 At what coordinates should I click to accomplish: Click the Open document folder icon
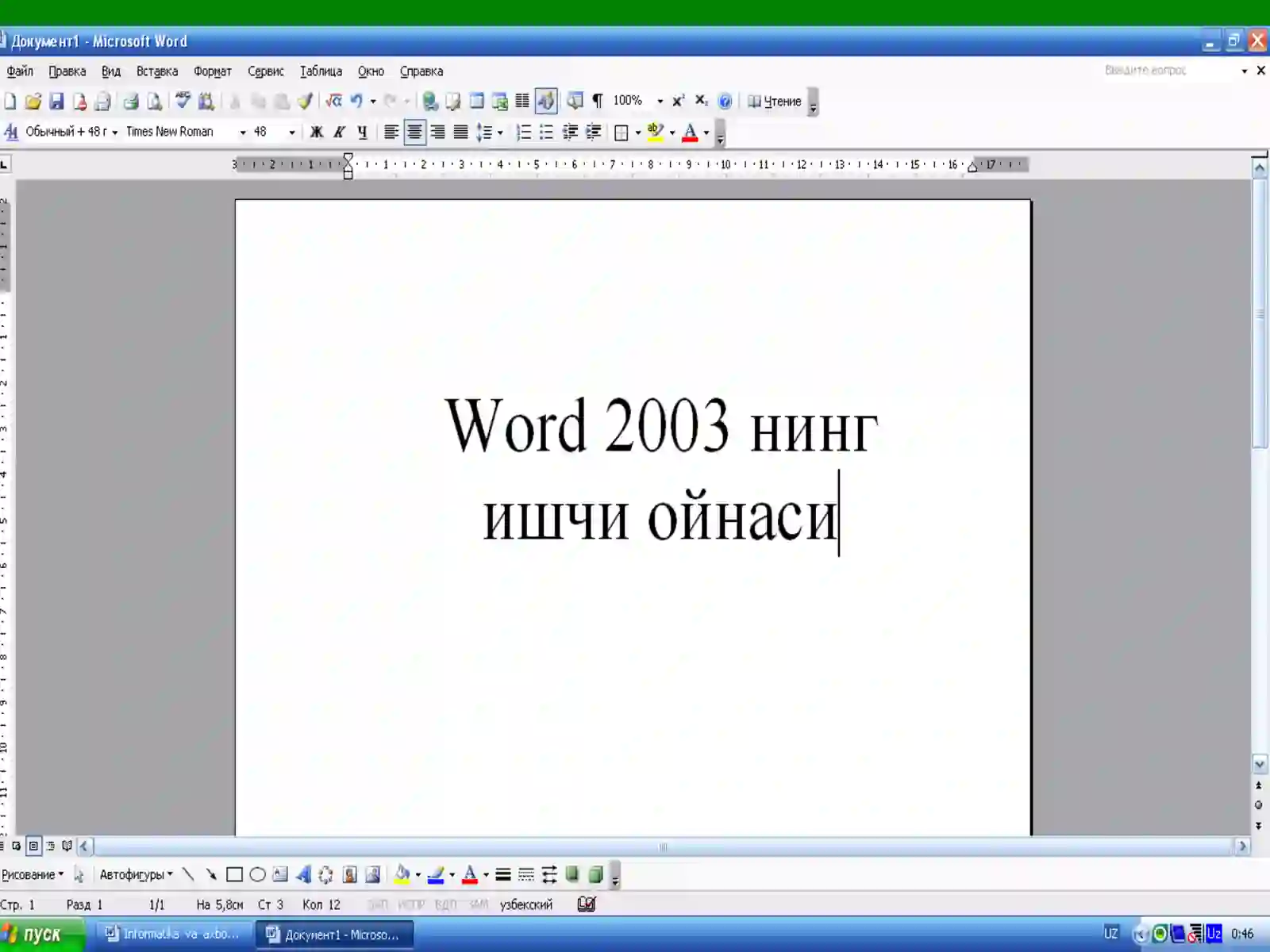(33, 102)
